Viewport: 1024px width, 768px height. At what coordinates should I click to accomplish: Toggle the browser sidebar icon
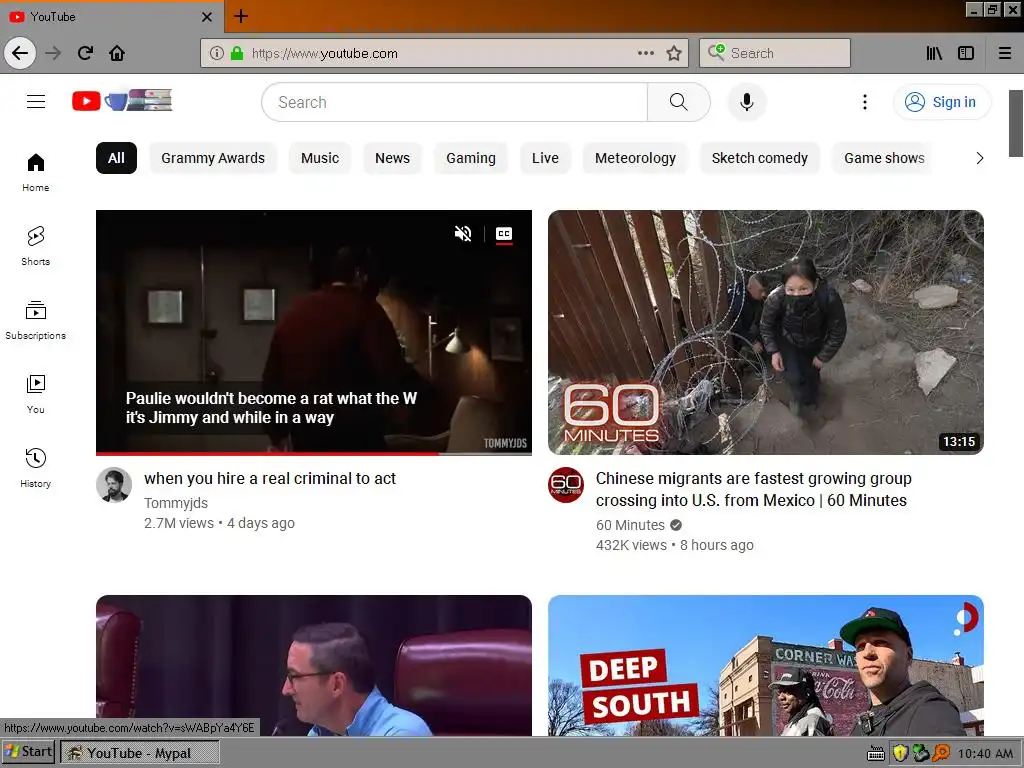pos(966,53)
